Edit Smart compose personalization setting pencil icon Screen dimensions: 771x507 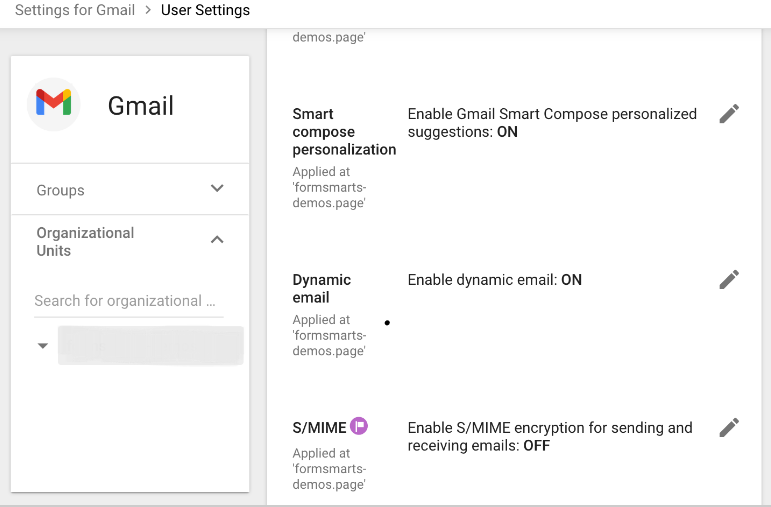click(729, 114)
